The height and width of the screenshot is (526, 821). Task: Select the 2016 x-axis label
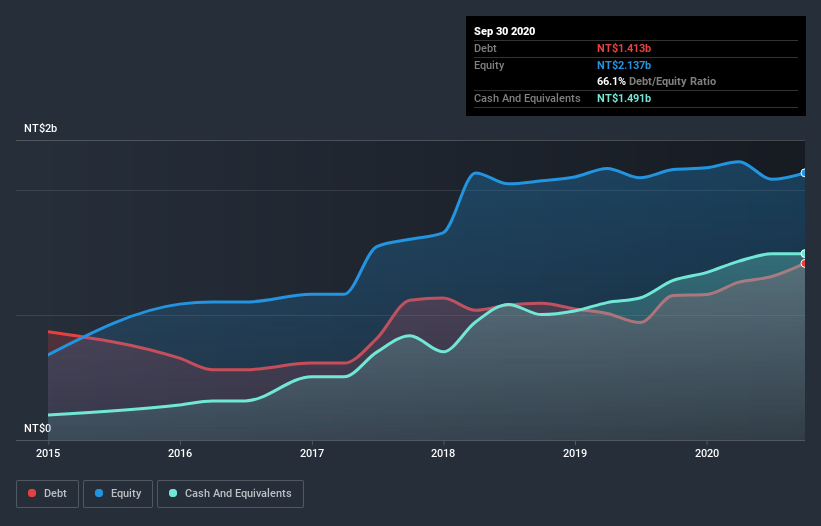pos(180,453)
